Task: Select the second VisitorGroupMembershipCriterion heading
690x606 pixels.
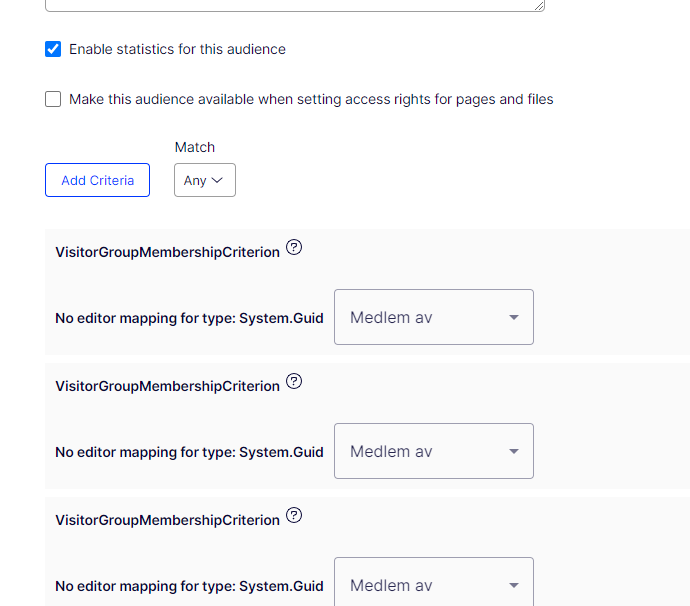Action: click(x=167, y=386)
